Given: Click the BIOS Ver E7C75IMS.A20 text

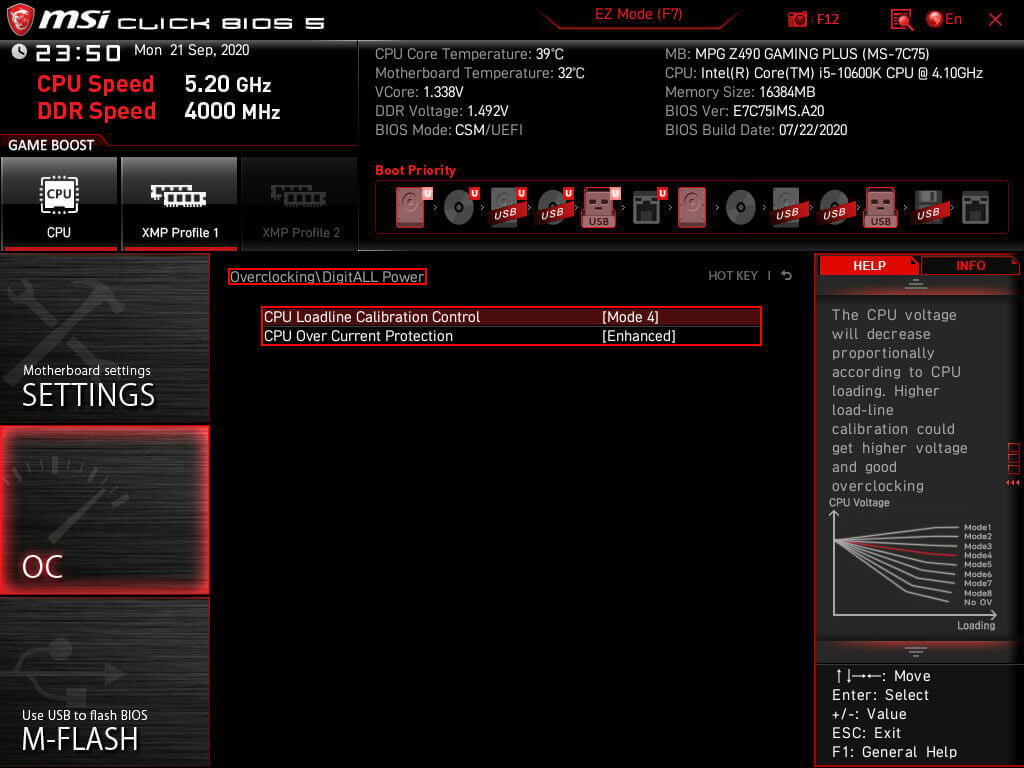Looking at the screenshot, I should (x=744, y=111).
